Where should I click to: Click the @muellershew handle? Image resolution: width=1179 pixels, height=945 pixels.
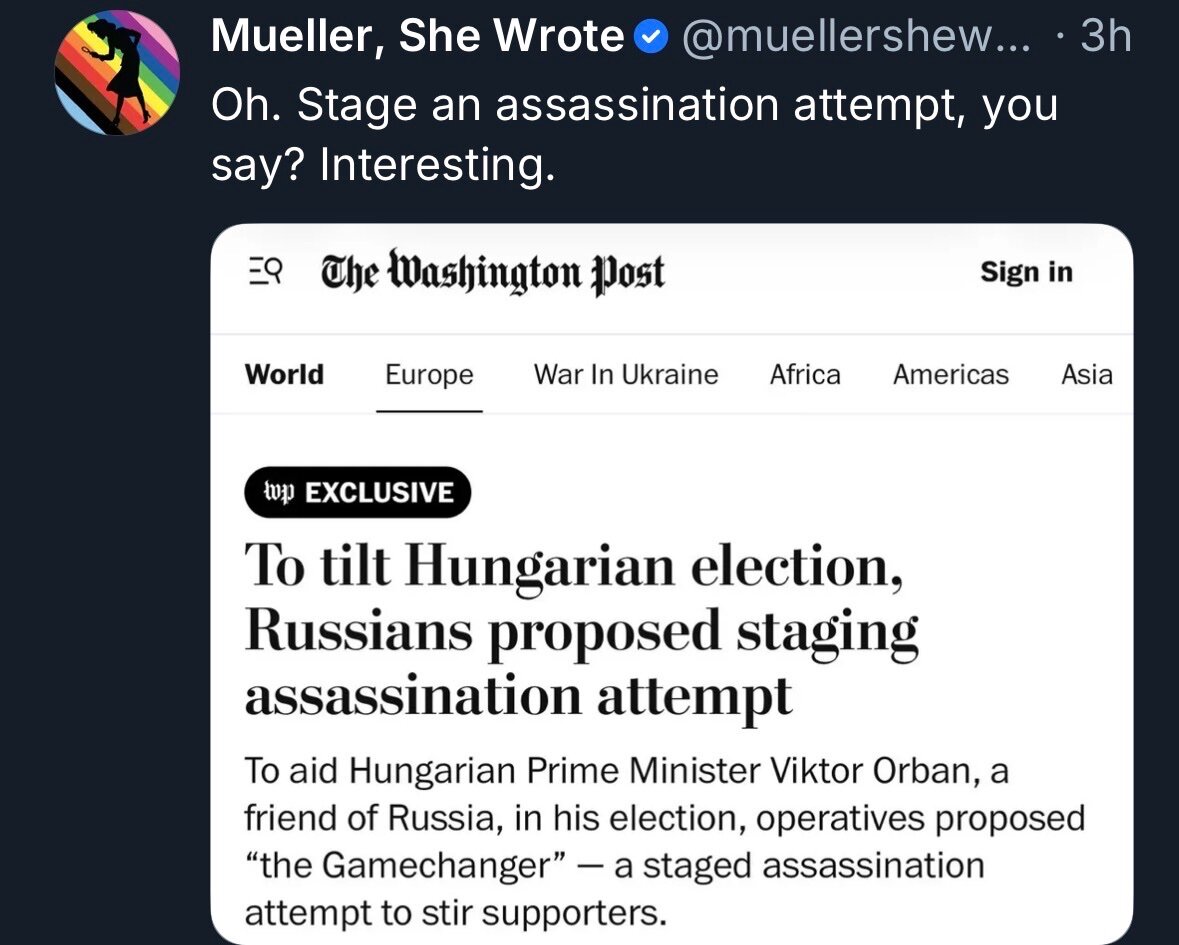[855, 38]
